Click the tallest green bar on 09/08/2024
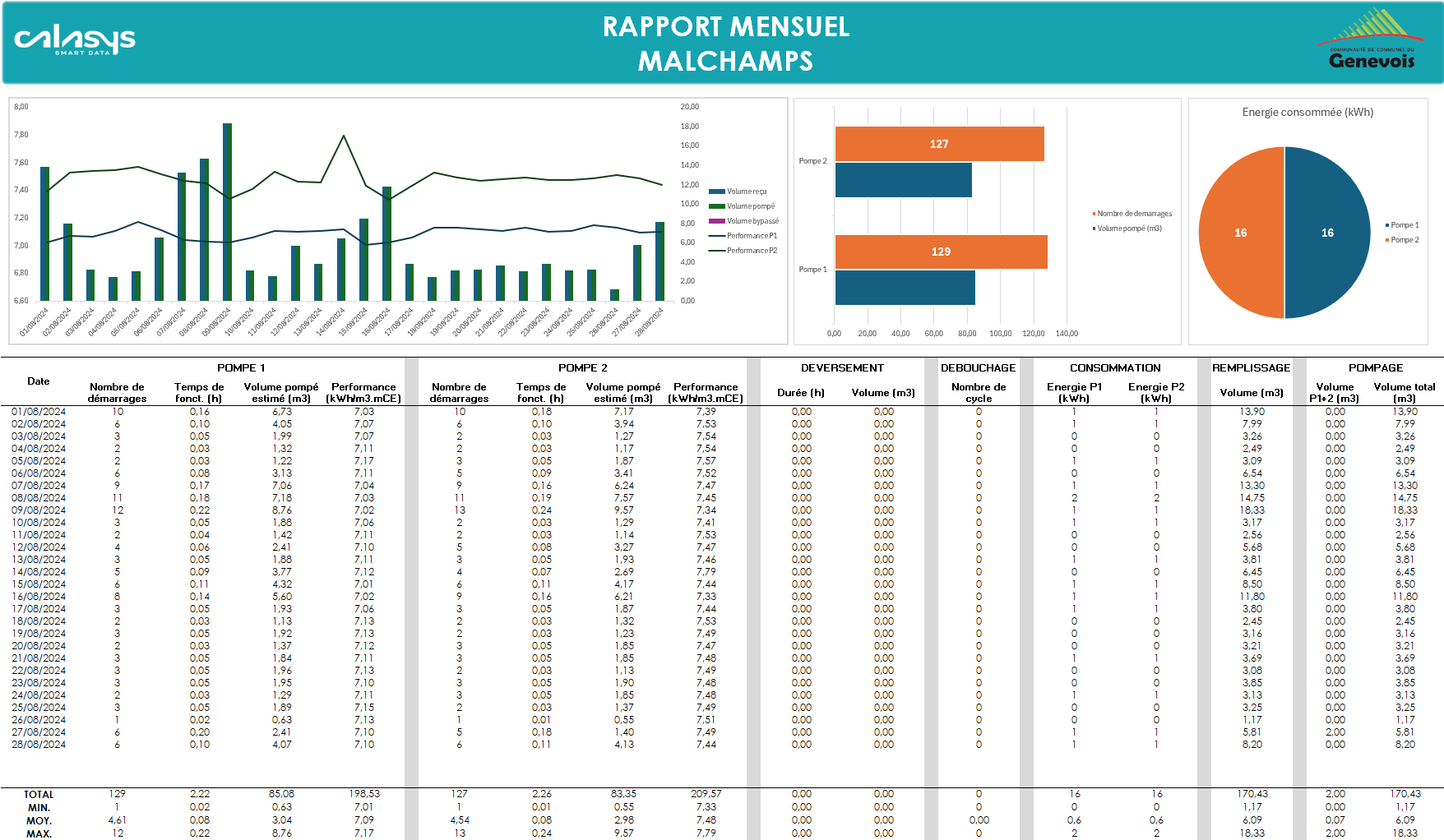 pos(228,211)
